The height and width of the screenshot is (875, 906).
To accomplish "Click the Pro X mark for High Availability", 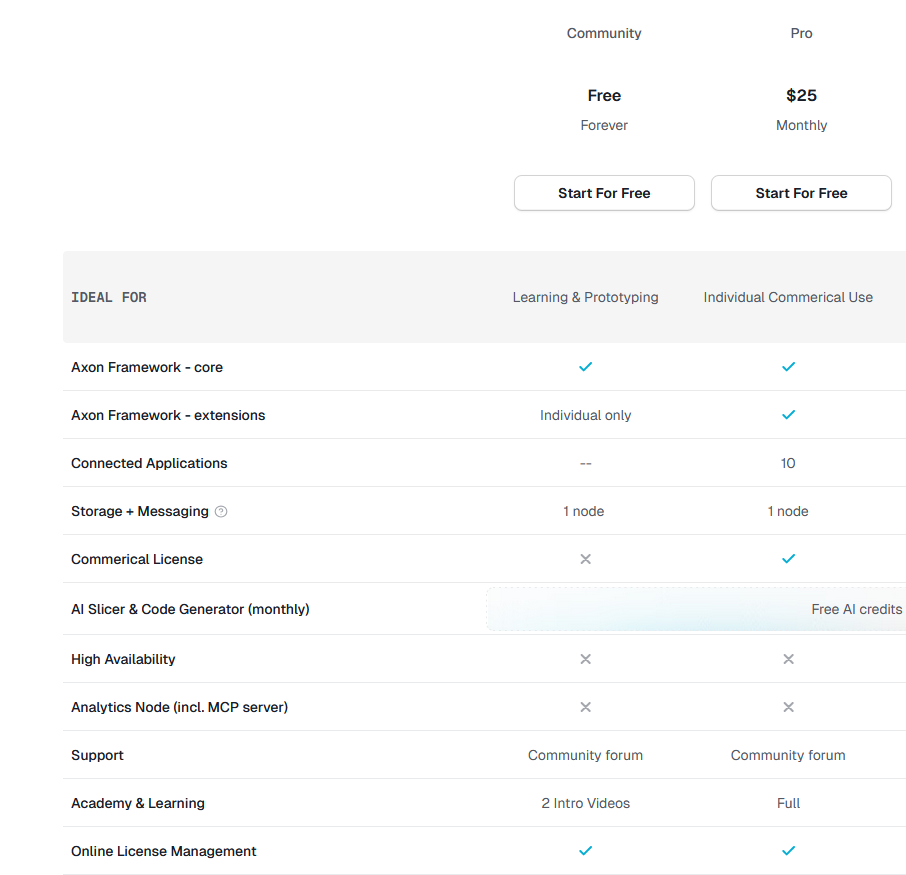I will pos(788,659).
